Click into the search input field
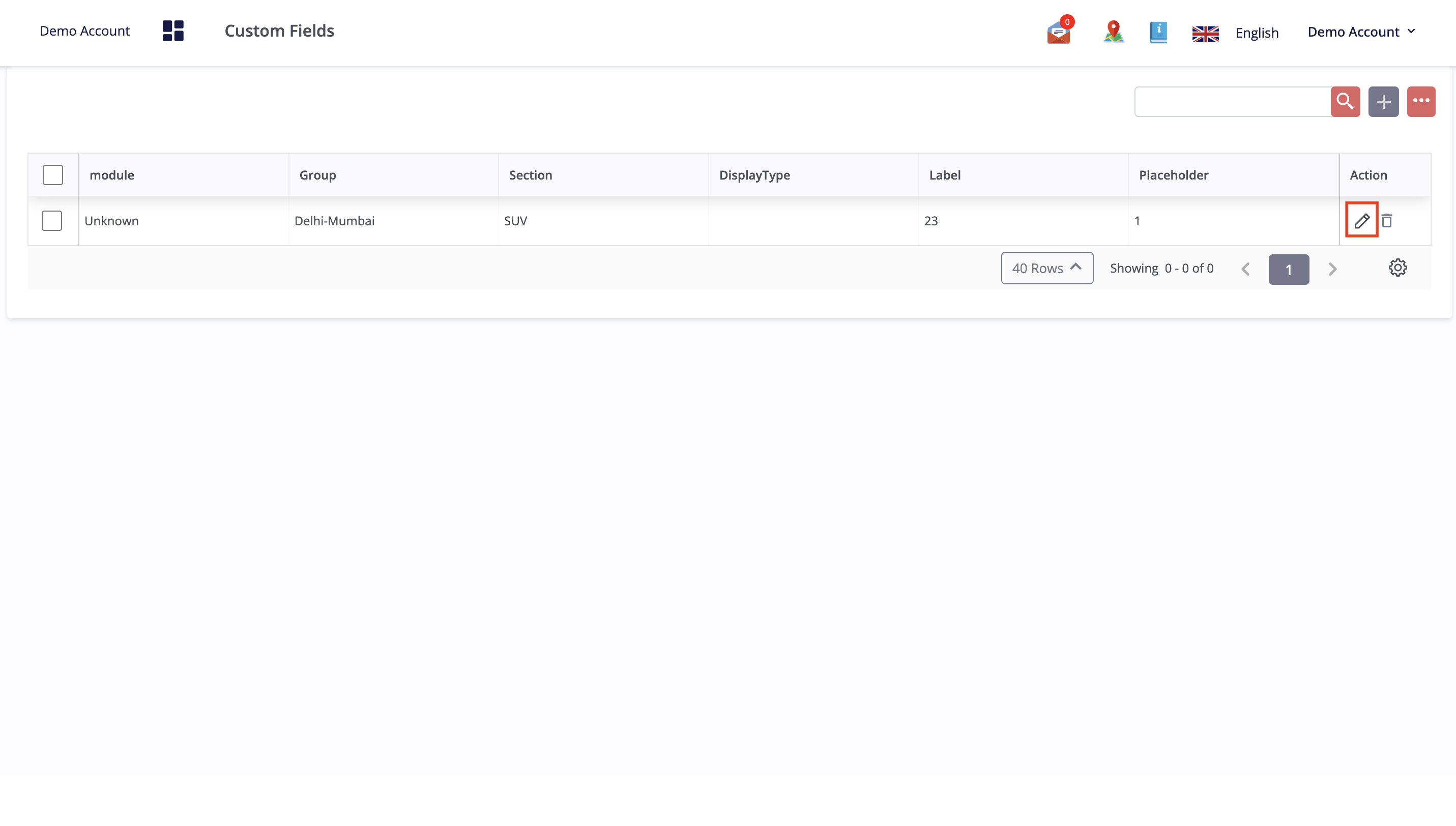This screenshot has width=1456, height=826. (x=1232, y=102)
